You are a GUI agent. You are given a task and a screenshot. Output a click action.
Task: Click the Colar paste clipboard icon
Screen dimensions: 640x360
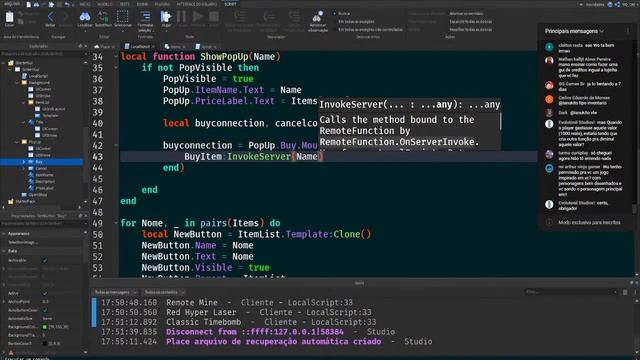point(9,17)
